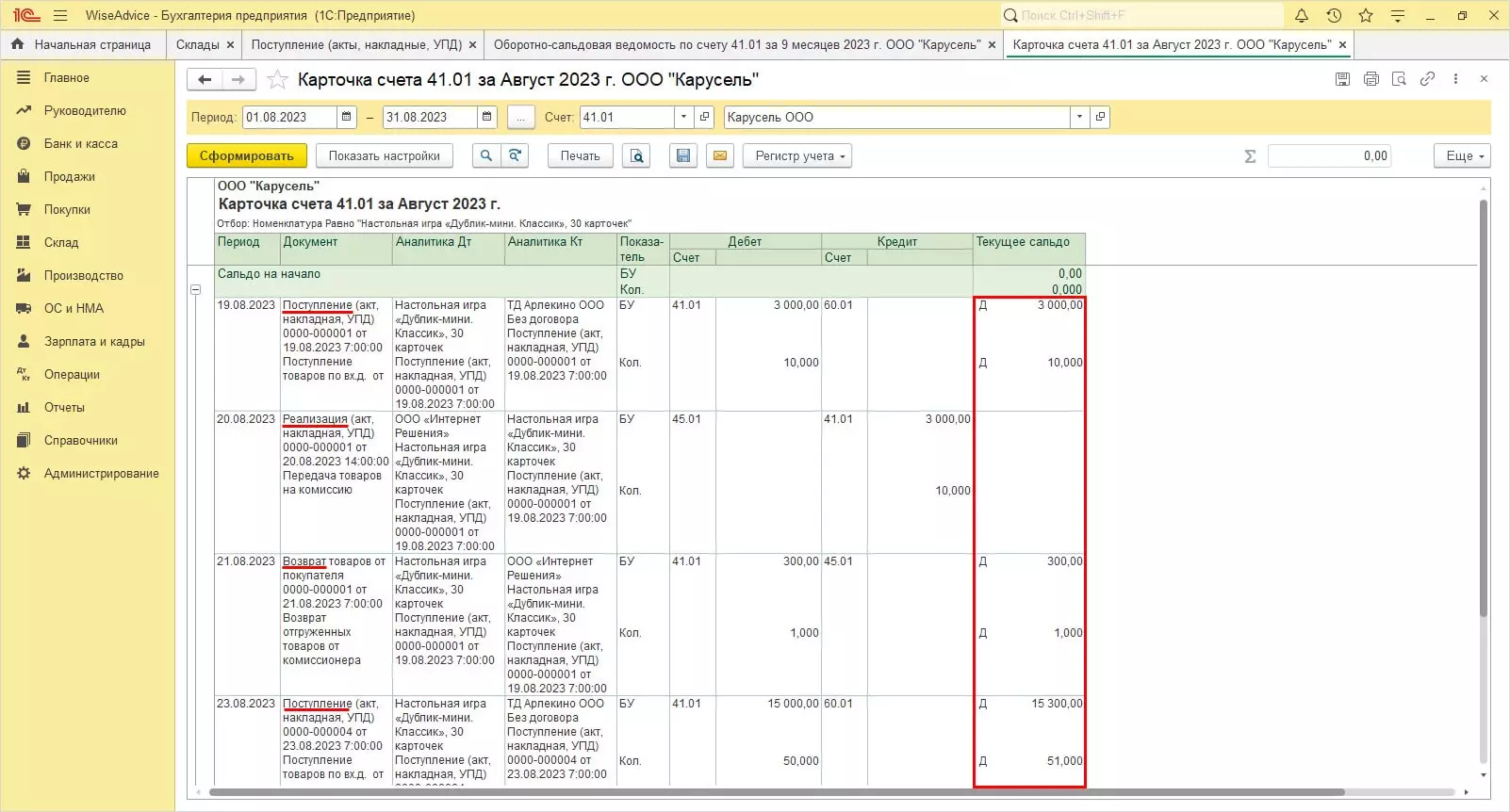This screenshot has height=812, width=1510.
Task: Open notifications bell icon
Action: (1302, 15)
